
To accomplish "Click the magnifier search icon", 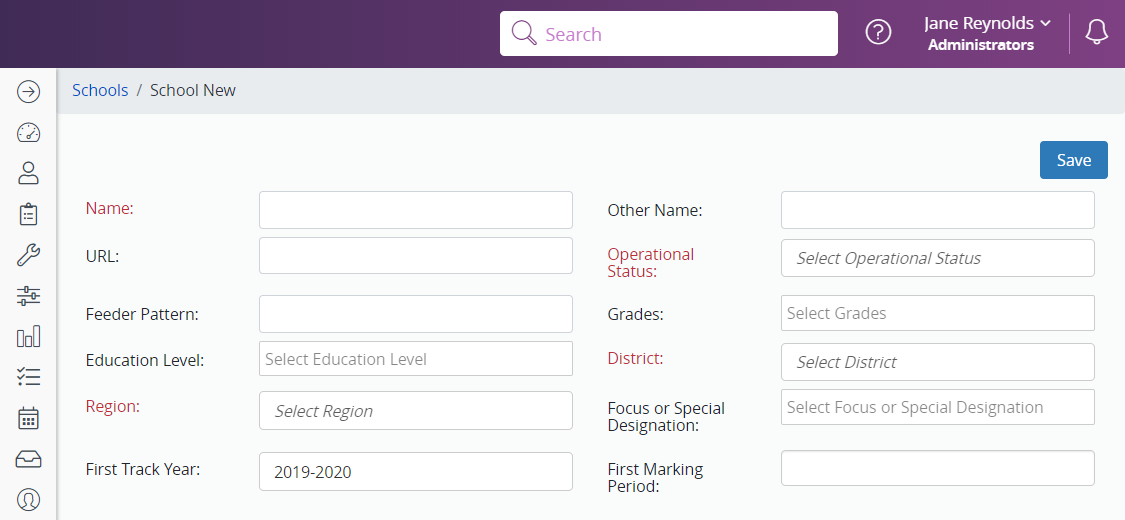I will 524,33.
